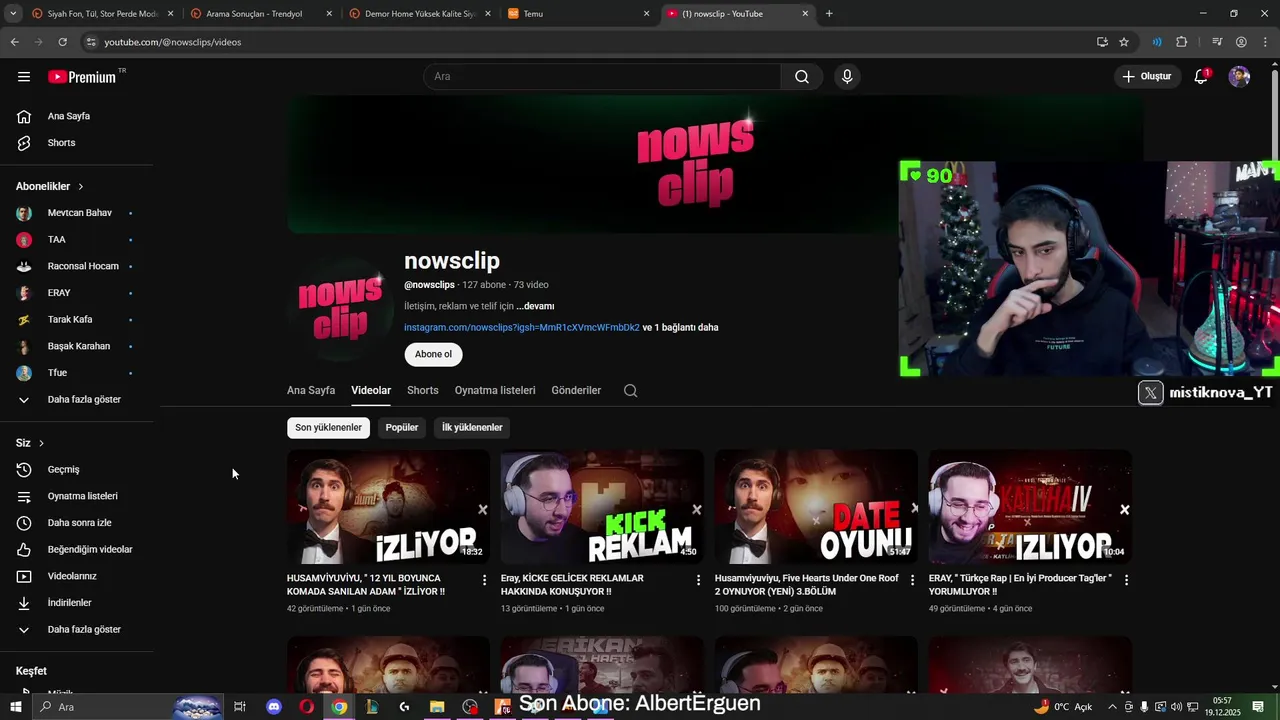Reload the page
Viewport: 1280px width, 720px height.
62,42
